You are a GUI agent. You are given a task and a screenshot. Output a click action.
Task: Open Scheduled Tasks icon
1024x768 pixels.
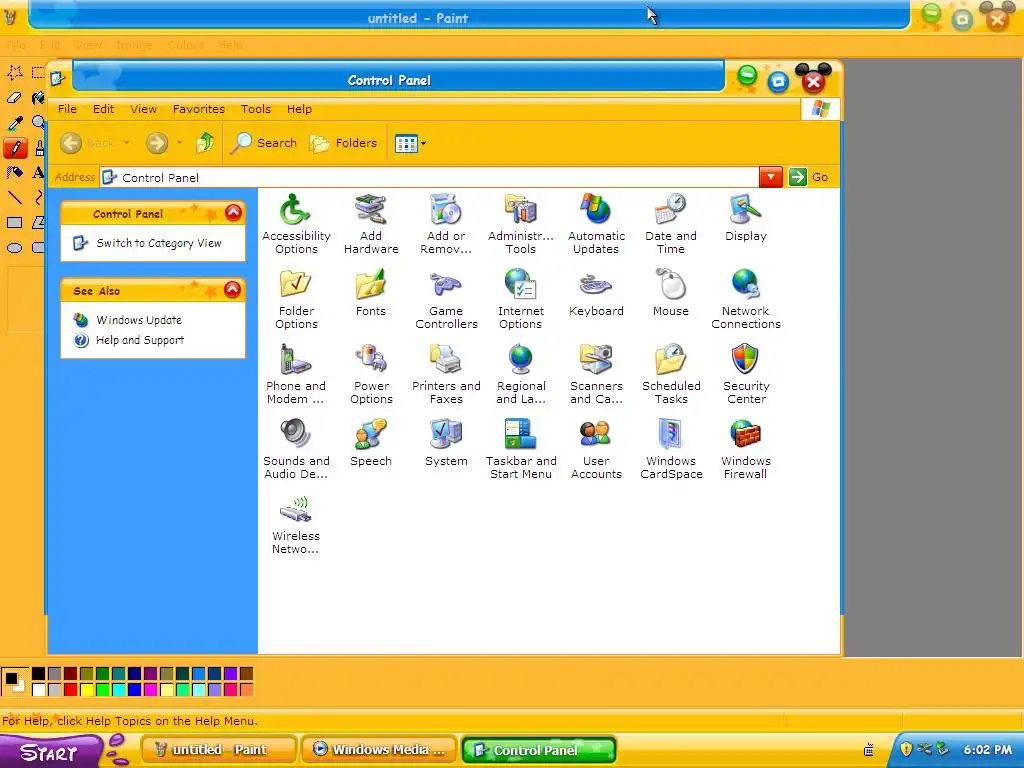[x=671, y=374]
